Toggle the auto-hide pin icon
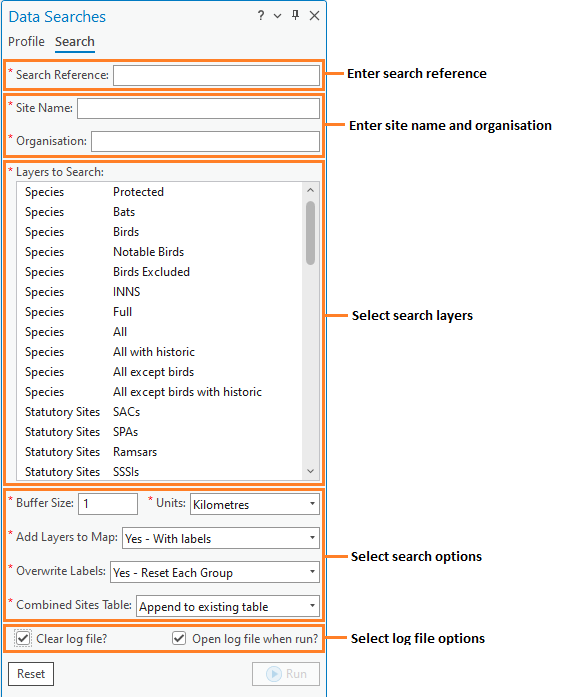 pos(295,15)
